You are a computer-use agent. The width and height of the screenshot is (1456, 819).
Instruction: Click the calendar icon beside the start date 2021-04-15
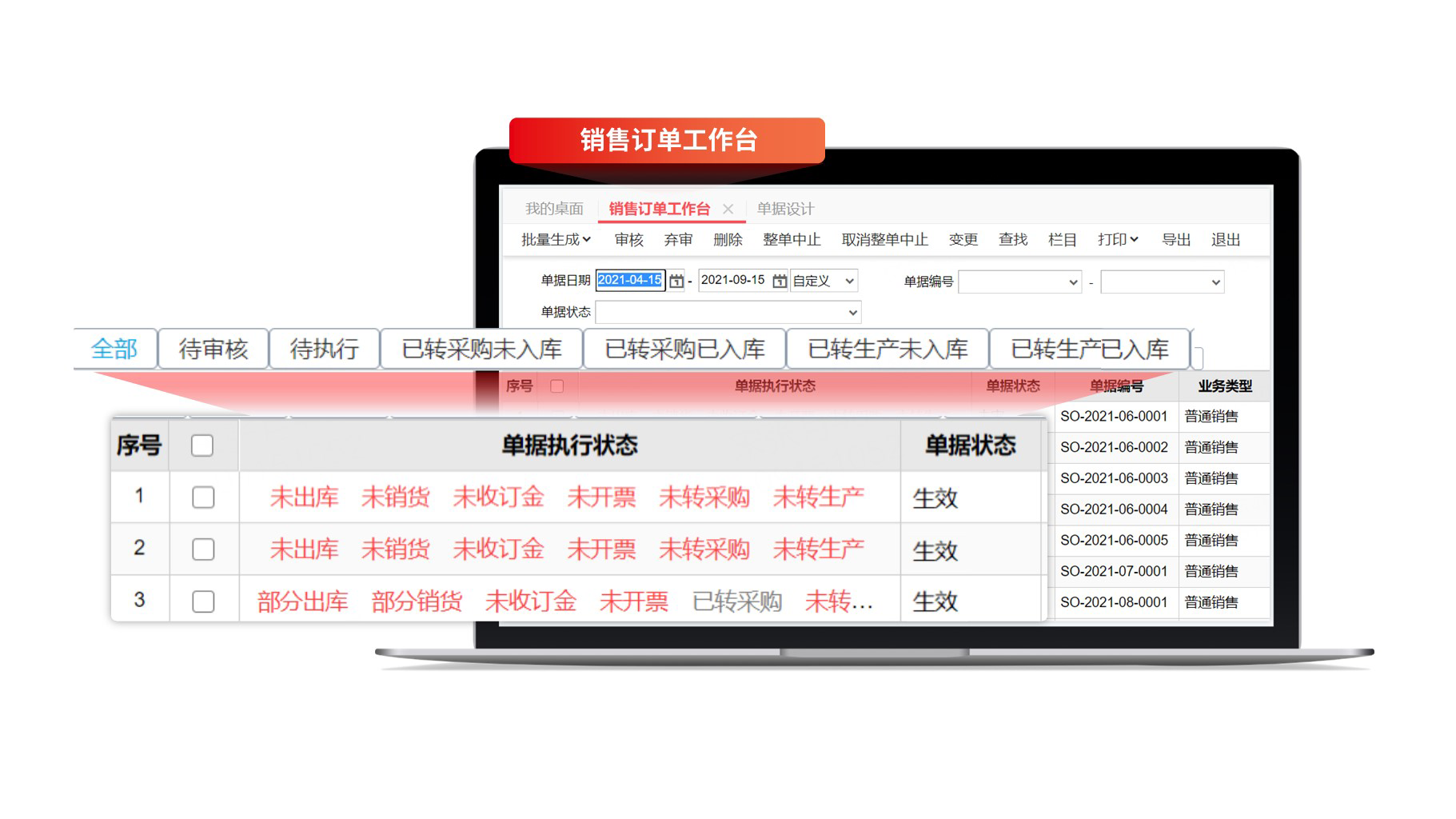pyautogui.click(x=676, y=281)
